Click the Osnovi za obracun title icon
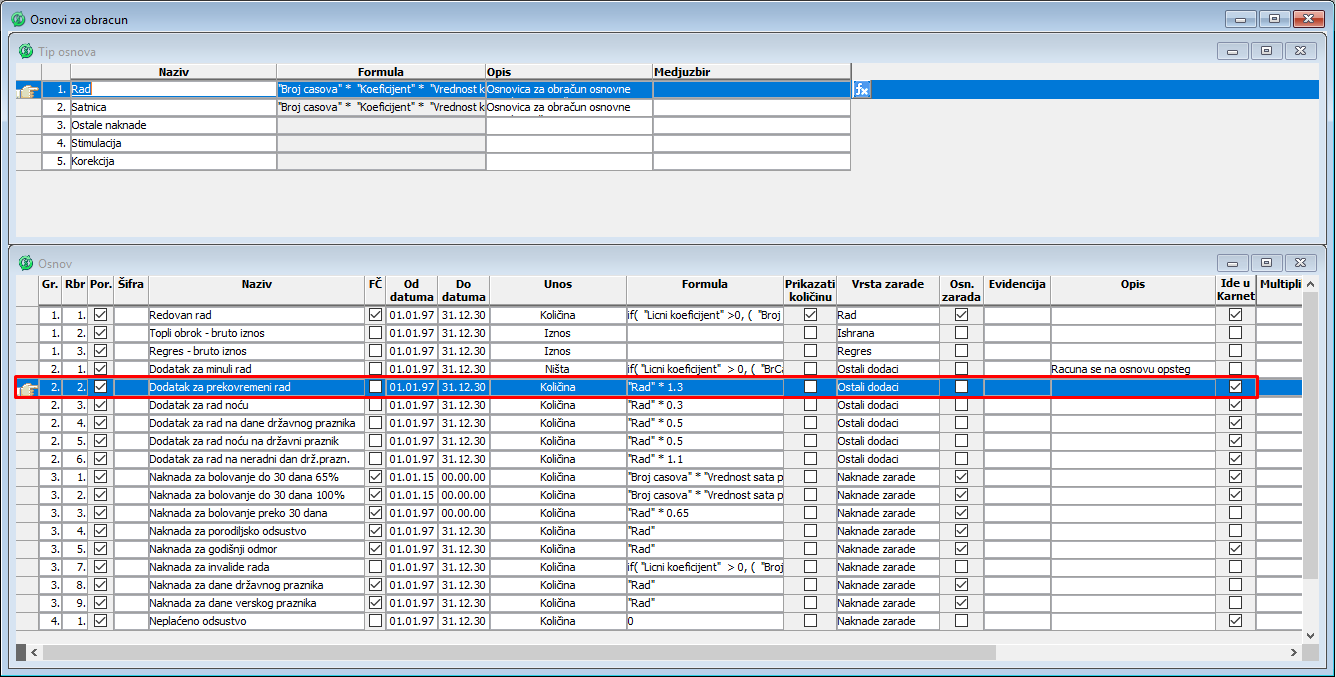 (17, 19)
